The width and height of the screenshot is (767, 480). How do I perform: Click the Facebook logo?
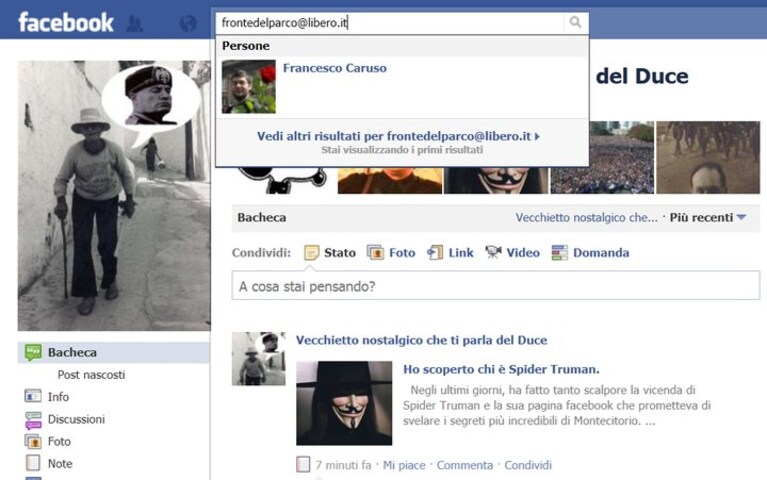pos(66,23)
